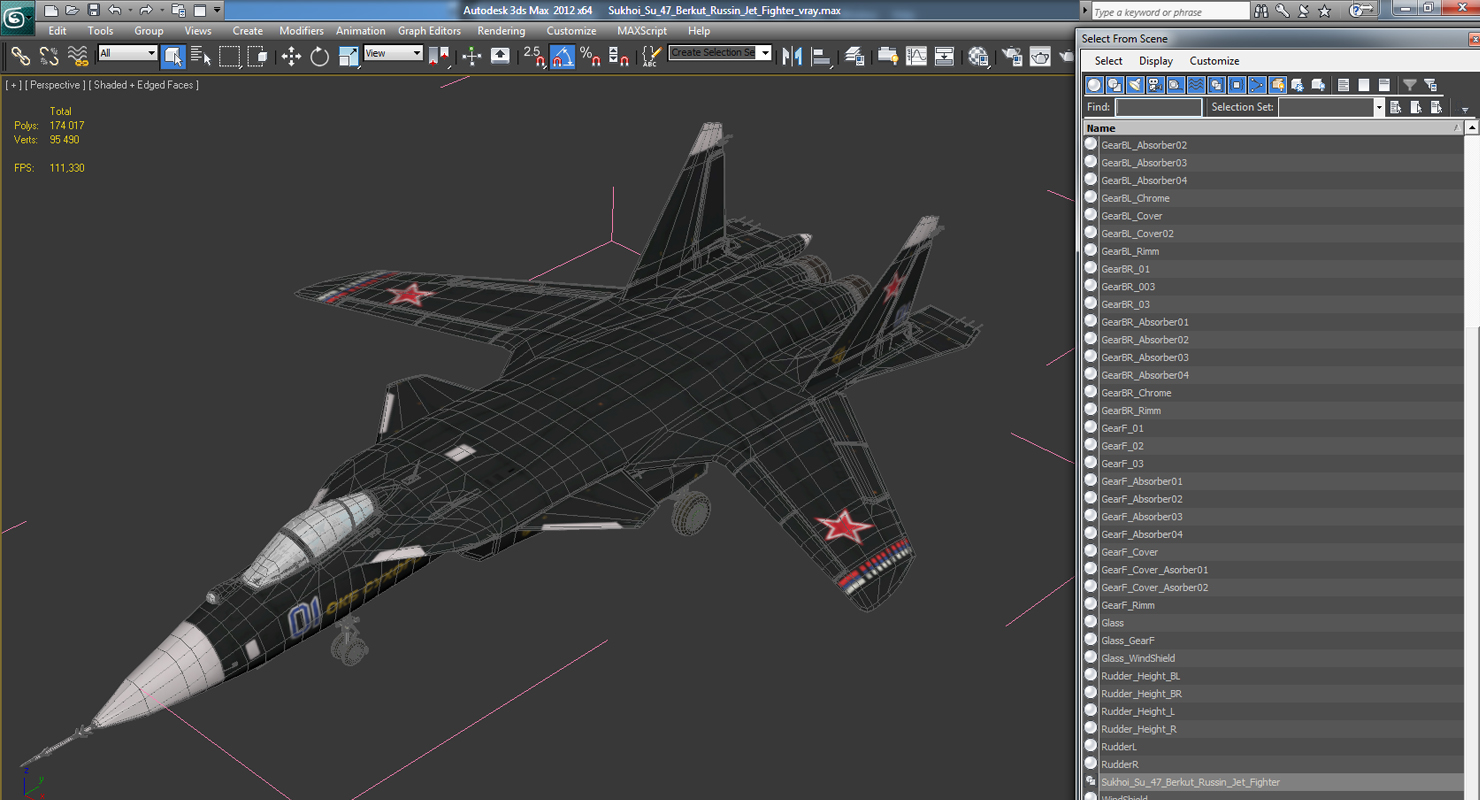Click the Undo arrow icon
The image size is (1480, 800).
tap(115, 10)
